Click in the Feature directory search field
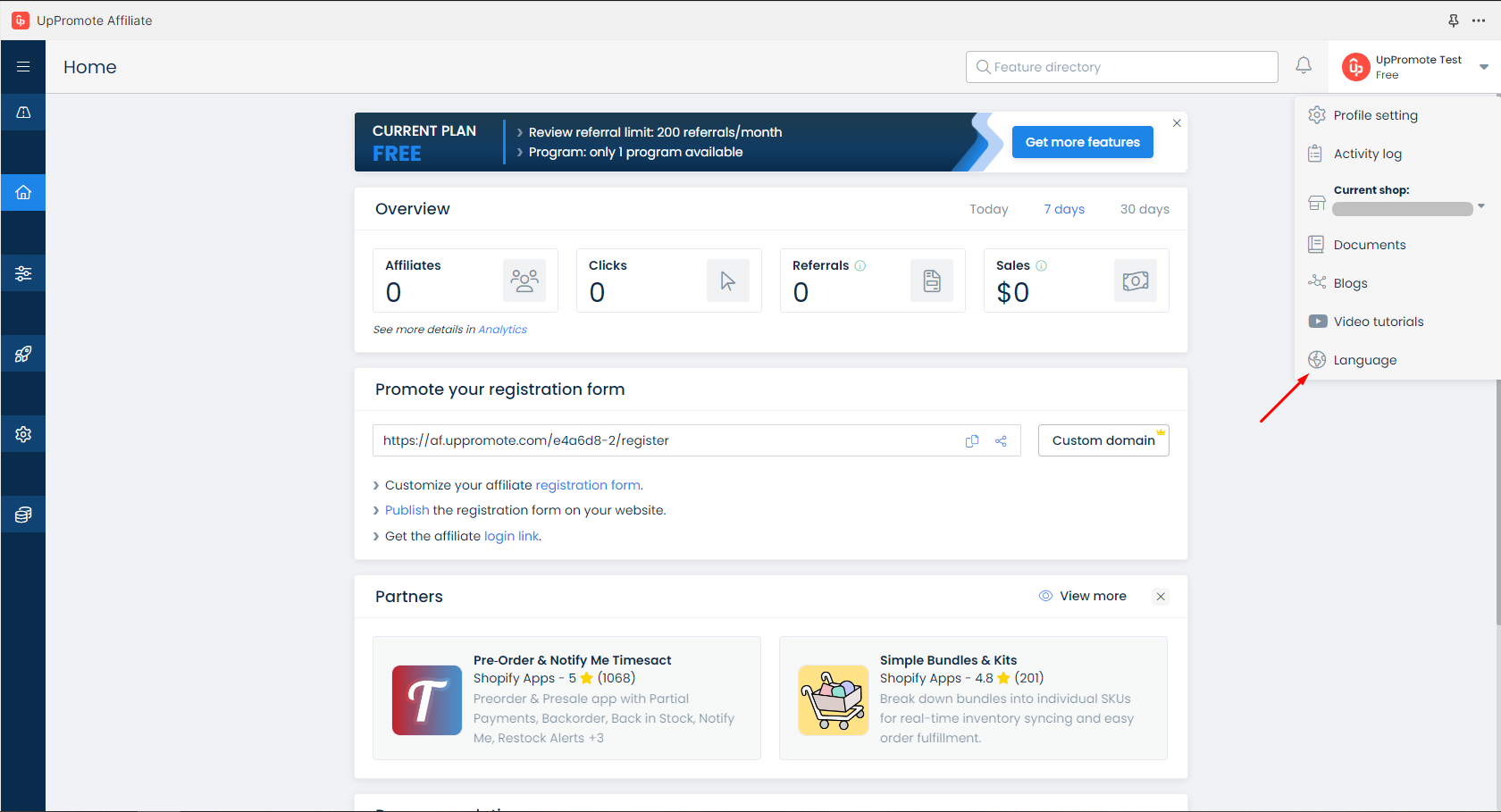 [1121, 67]
